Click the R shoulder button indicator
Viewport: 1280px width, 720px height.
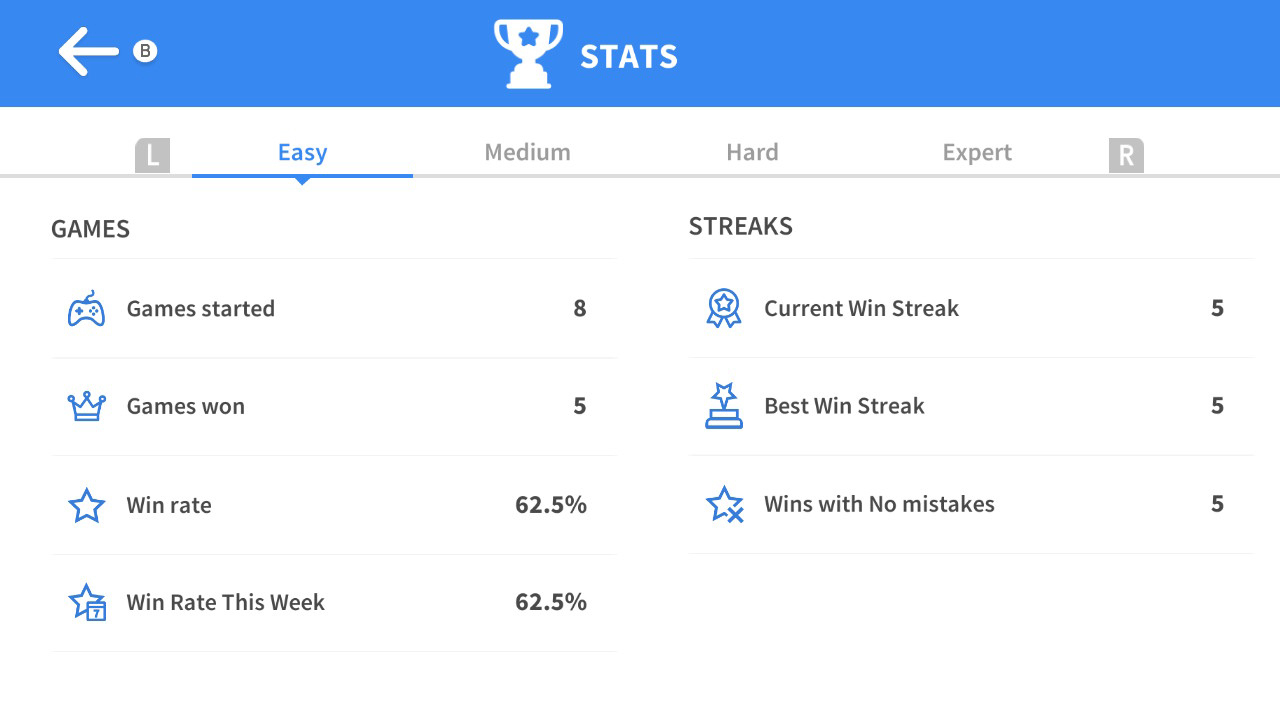[1127, 155]
